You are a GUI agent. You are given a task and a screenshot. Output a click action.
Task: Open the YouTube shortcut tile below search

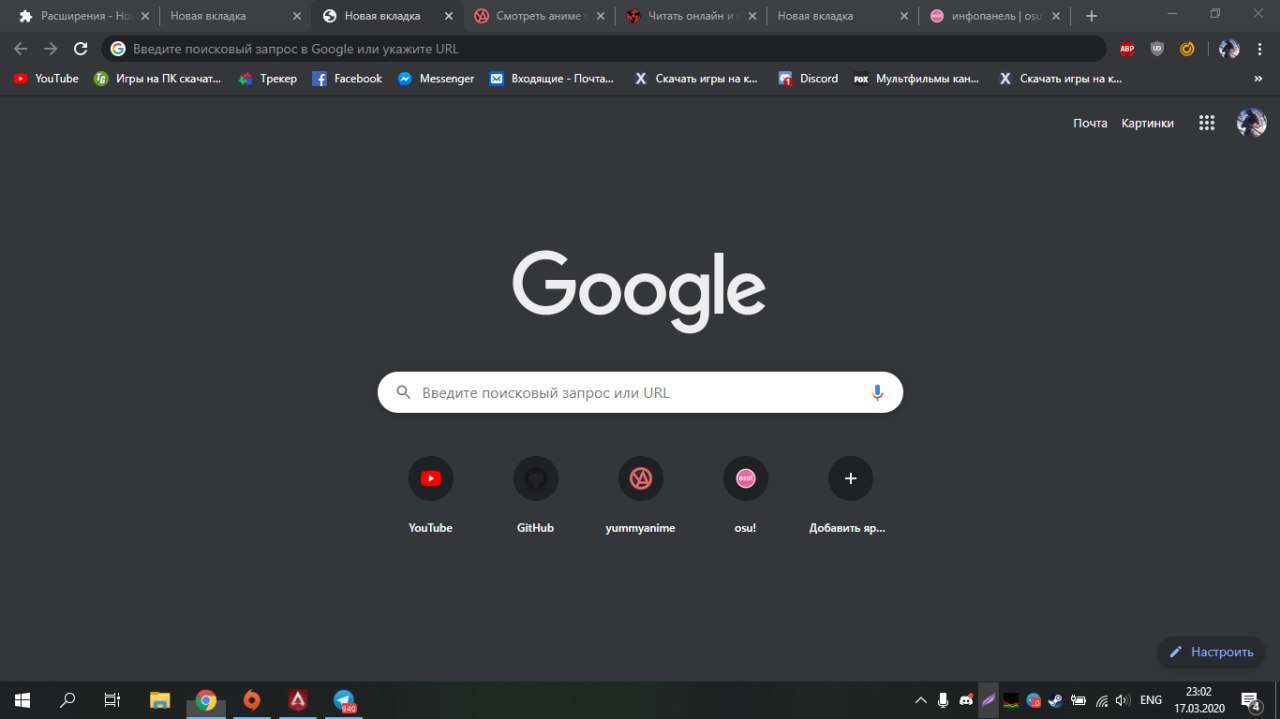[431, 479]
